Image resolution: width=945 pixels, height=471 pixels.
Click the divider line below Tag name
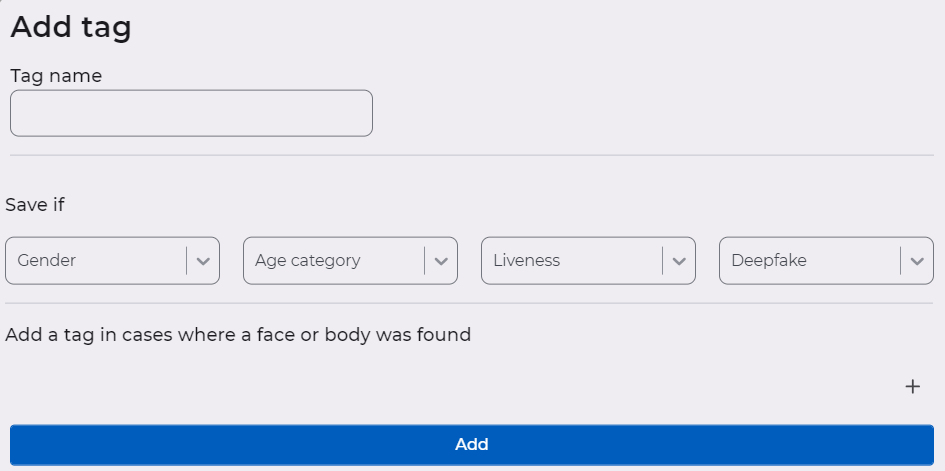pos(472,155)
